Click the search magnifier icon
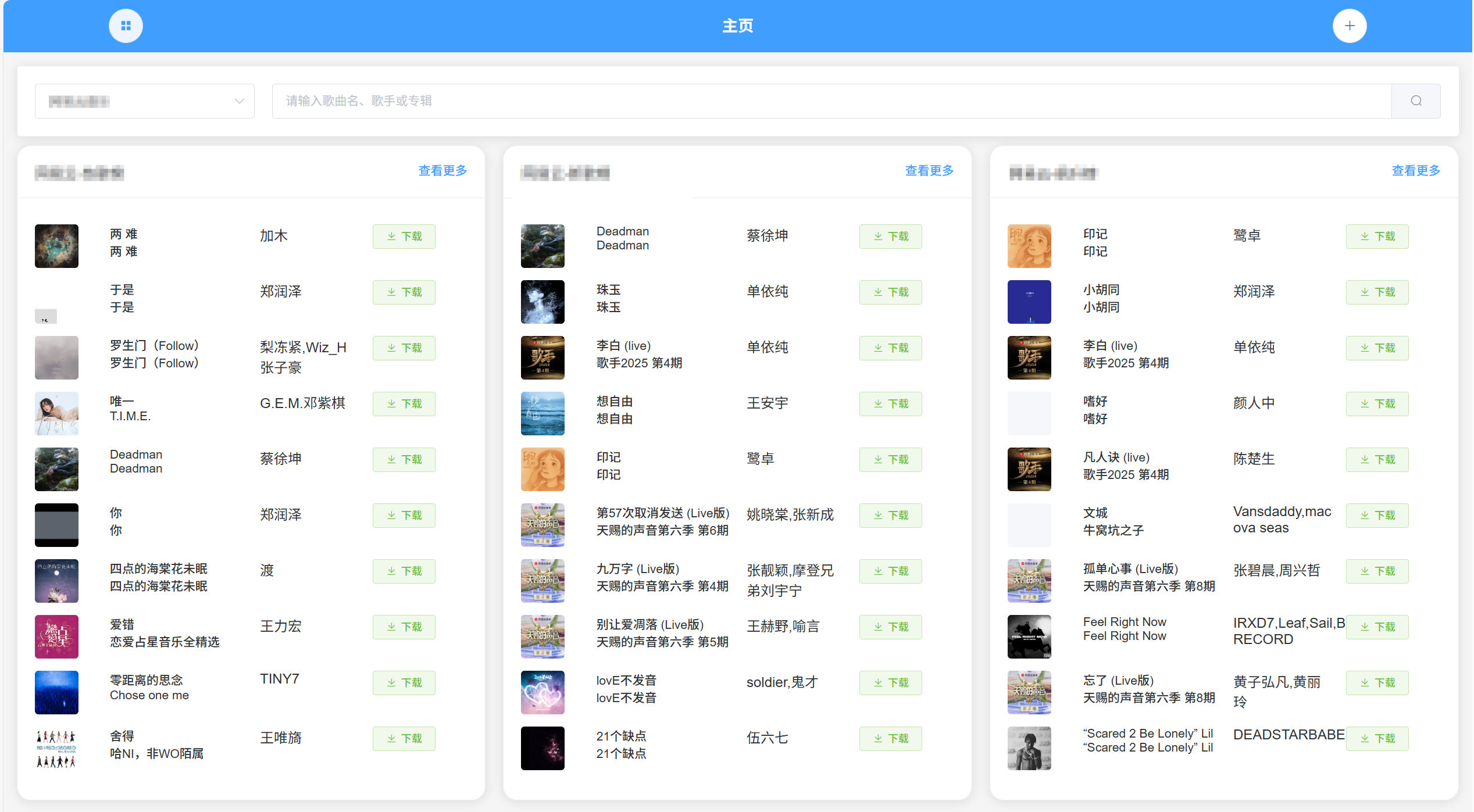The image size is (1474, 812). pyautogui.click(x=1415, y=101)
